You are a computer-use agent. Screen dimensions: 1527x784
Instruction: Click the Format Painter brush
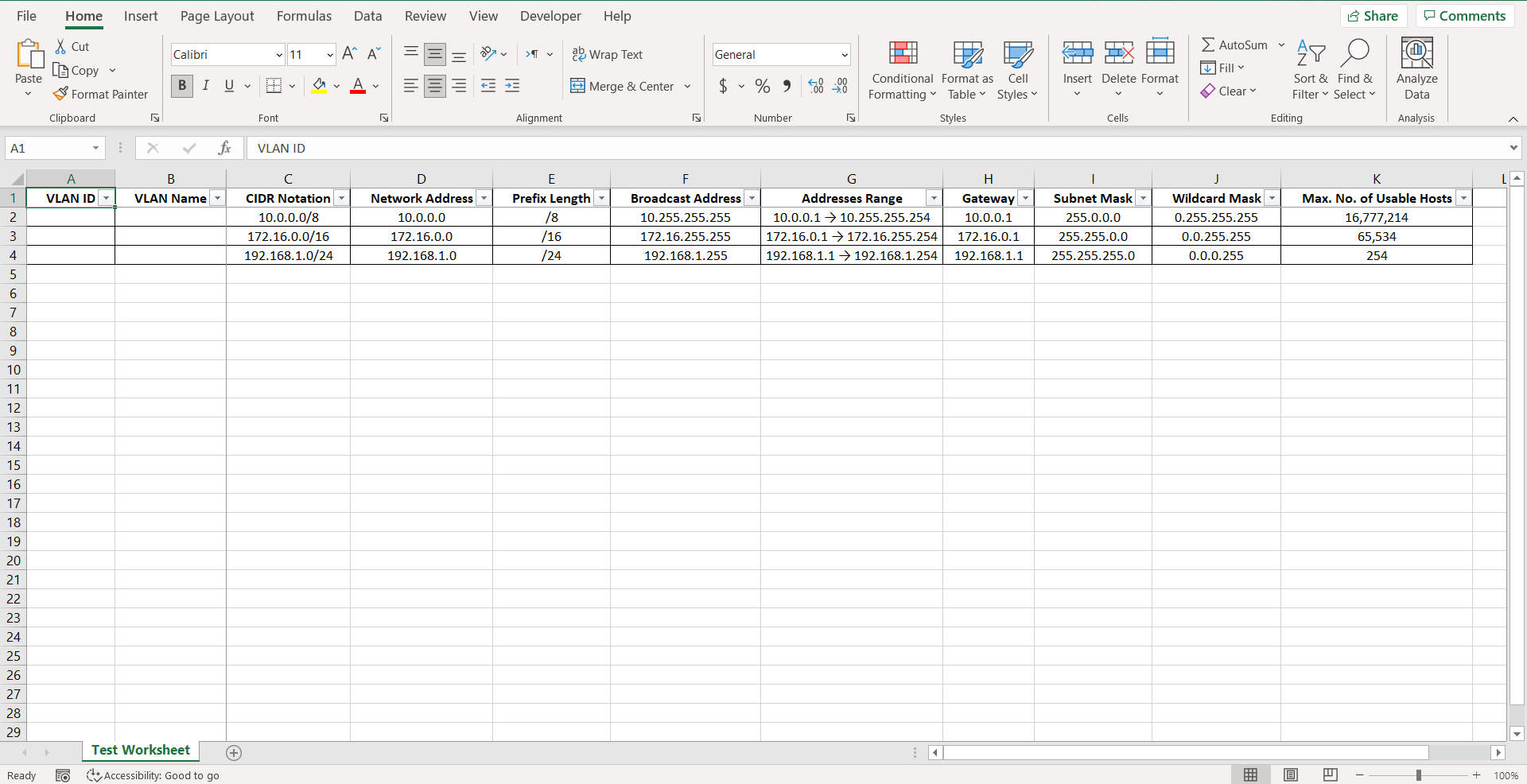(60, 94)
